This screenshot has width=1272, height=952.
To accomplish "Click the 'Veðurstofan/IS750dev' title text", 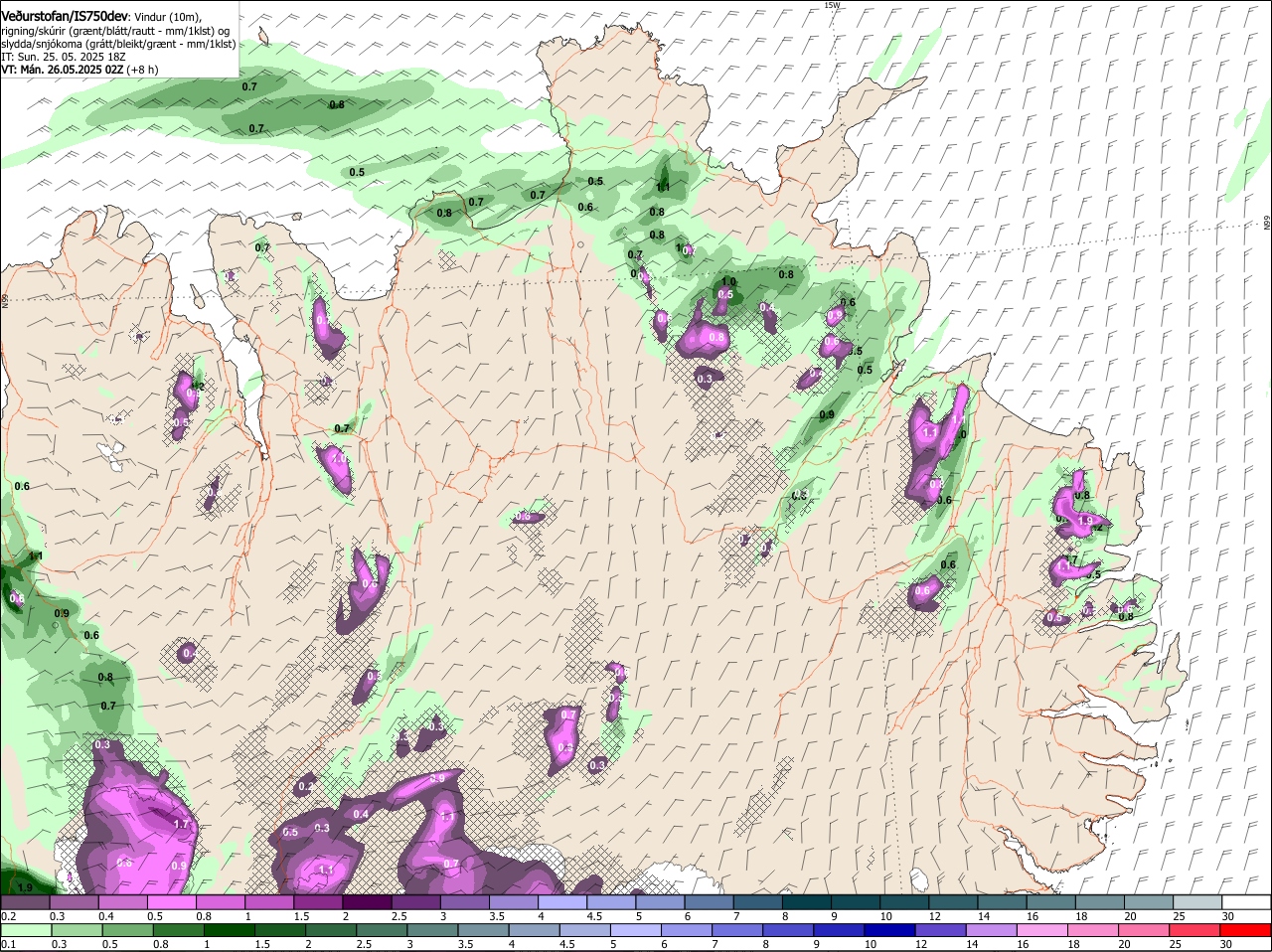I will click(x=65, y=16).
